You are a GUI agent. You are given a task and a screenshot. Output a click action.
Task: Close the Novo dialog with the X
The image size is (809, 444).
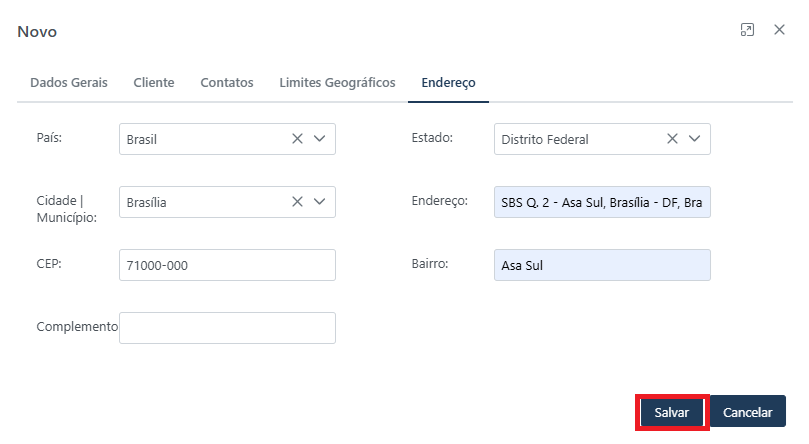[779, 31]
